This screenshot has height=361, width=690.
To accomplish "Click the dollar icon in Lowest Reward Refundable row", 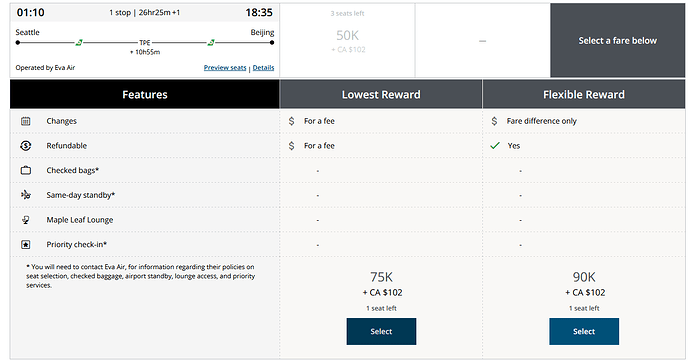I will point(291,146).
